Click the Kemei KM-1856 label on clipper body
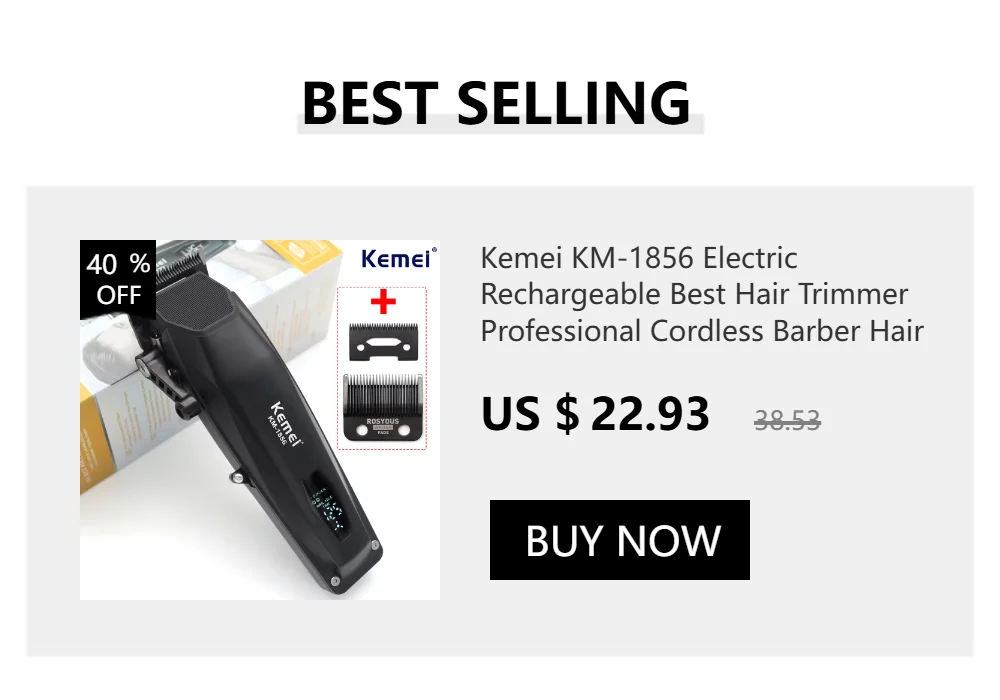Image resolution: width=1000 pixels, height=700 pixels. (x=282, y=425)
